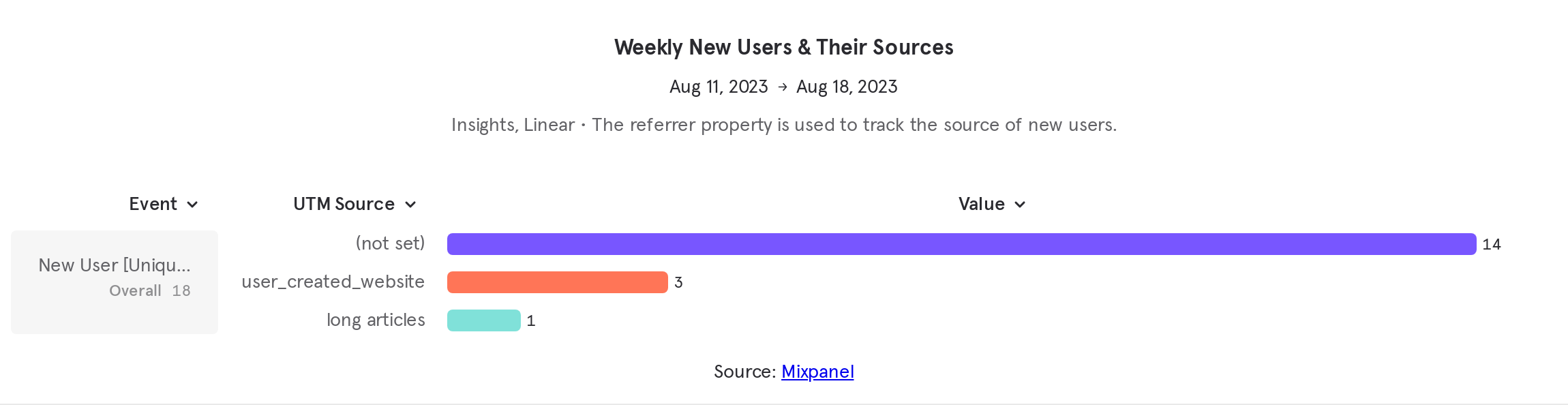Select the user_created_website row label
This screenshot has height=405, width=1568.
coord(333,282)
